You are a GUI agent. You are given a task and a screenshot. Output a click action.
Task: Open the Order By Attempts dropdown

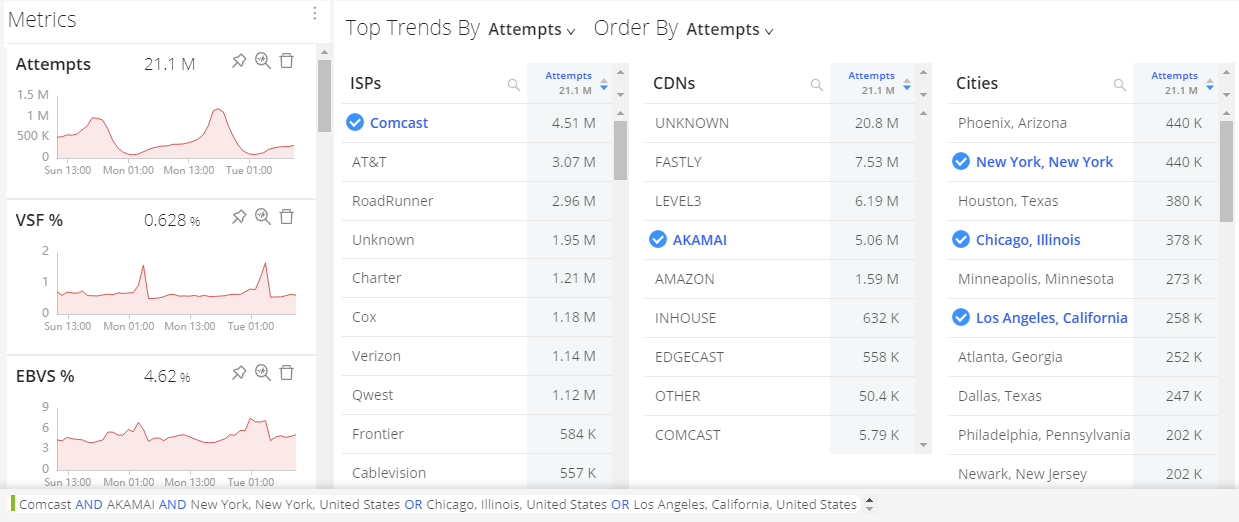730,30
